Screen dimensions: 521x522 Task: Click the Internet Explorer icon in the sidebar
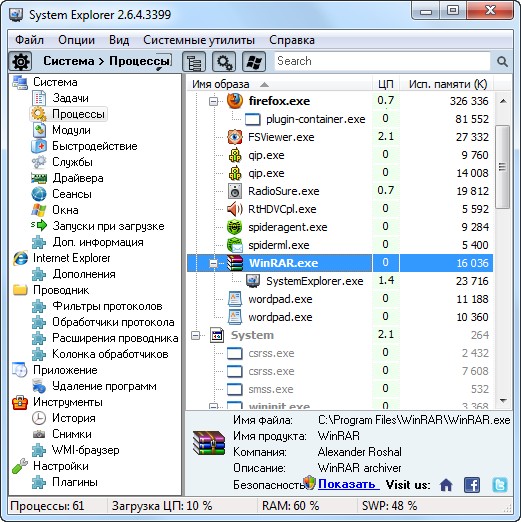[20, 258]
